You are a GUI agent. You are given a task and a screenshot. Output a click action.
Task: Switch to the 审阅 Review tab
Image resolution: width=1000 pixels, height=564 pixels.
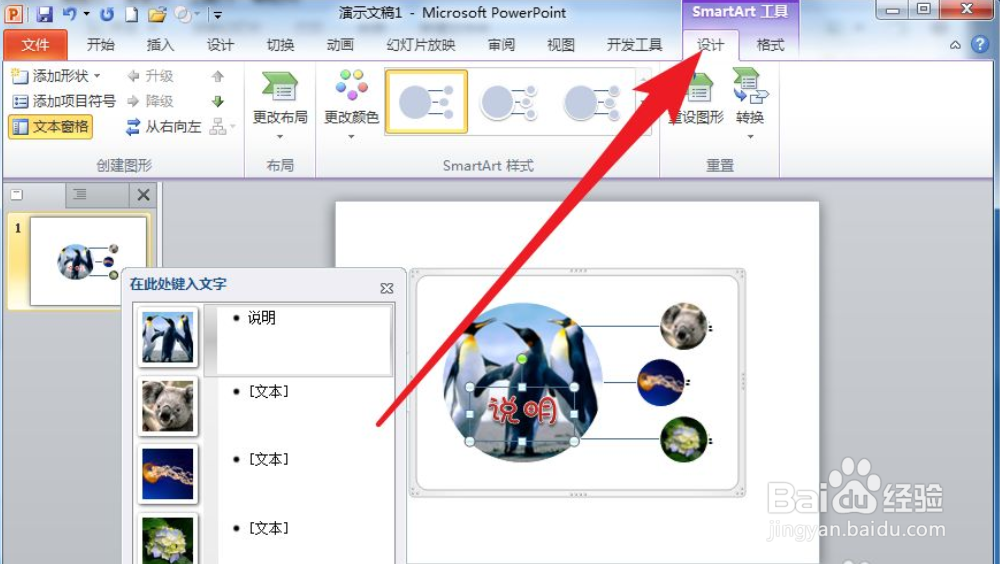tap(501, 45)
